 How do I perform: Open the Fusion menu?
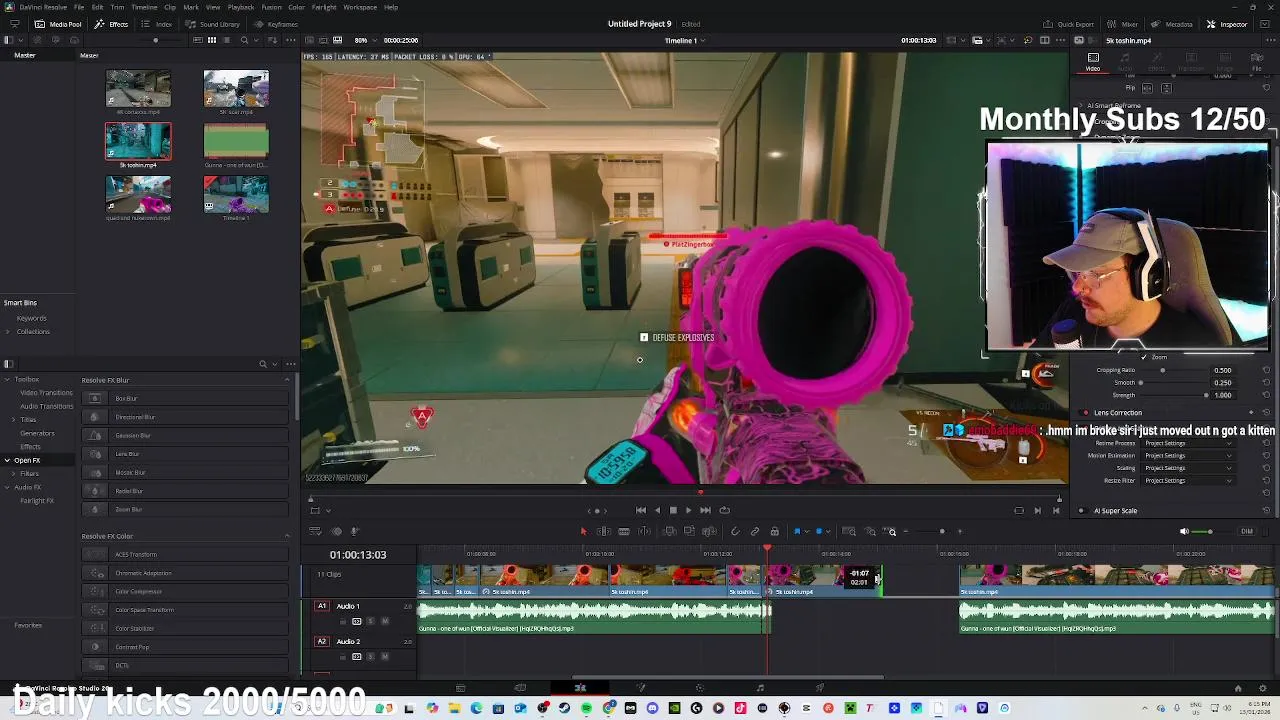[x=271, y=7]
